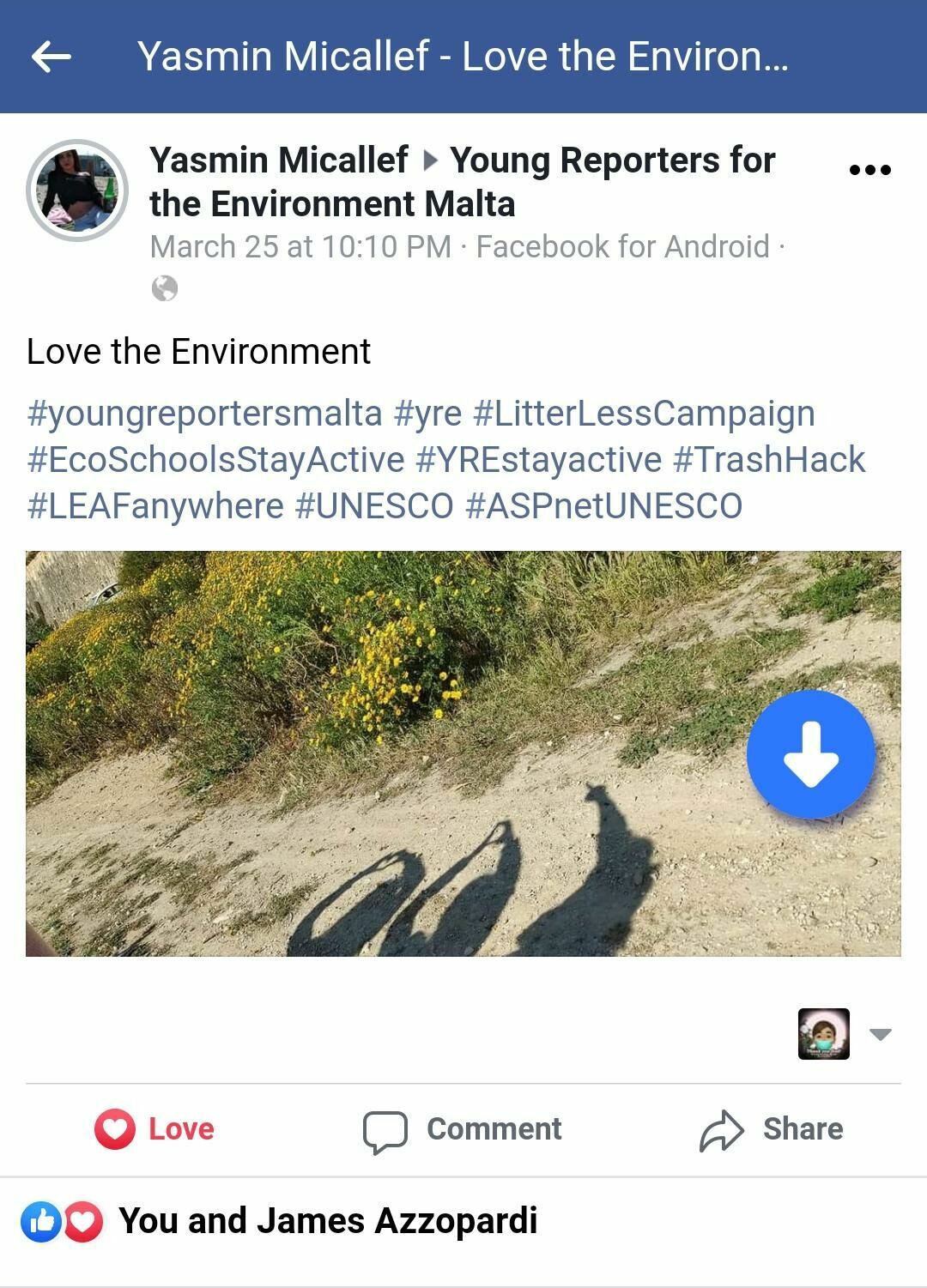Tap the #LitterLessCampaign hashtag
This screenshot has height=1288, width=927.
644,414
